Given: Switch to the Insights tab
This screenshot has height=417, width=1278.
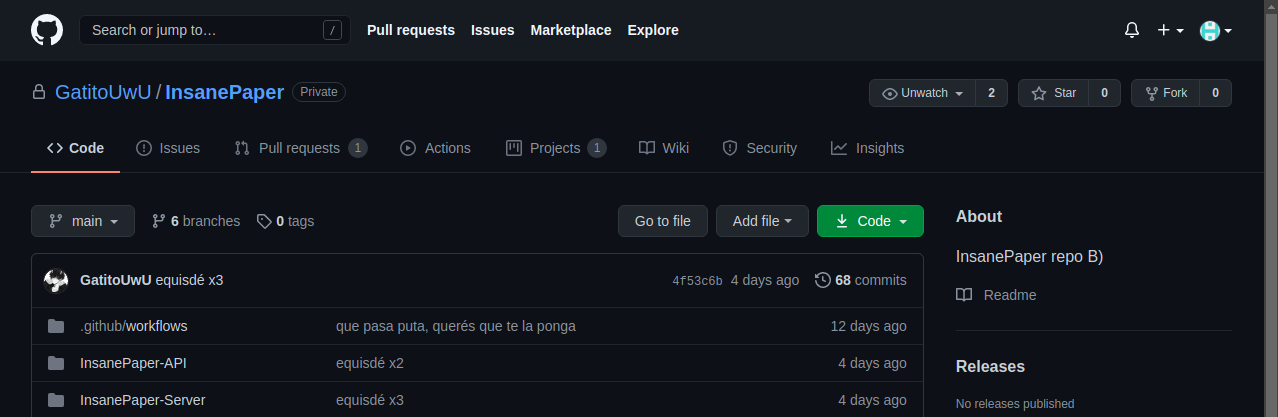Looking at the screenshot, I should 867,148.
